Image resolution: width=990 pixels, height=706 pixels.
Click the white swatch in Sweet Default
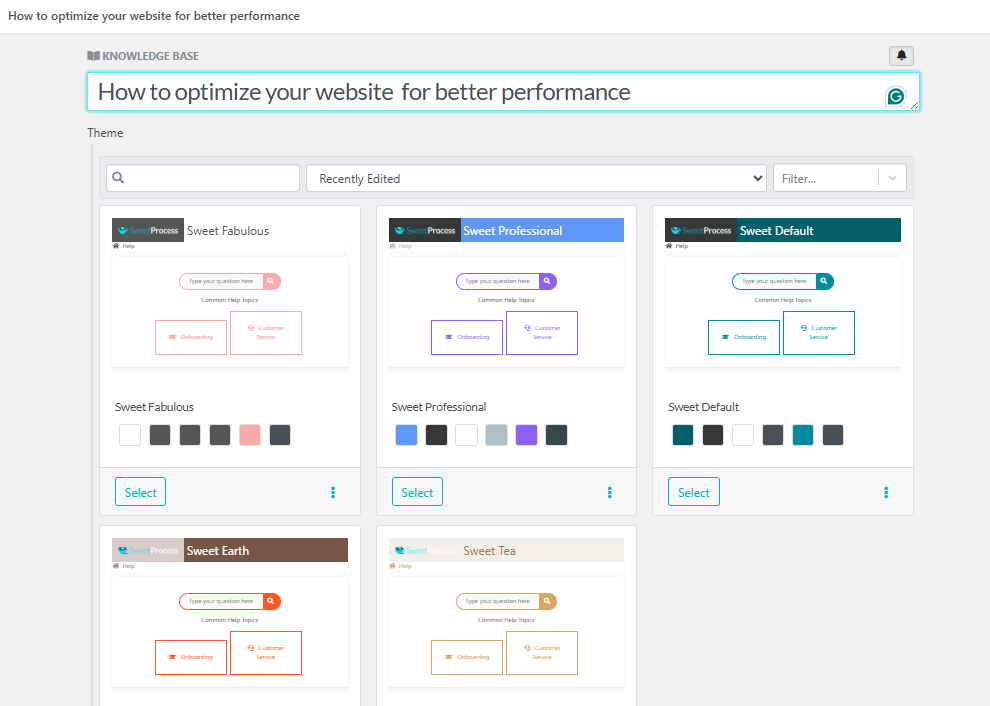[x=743, y=435]
